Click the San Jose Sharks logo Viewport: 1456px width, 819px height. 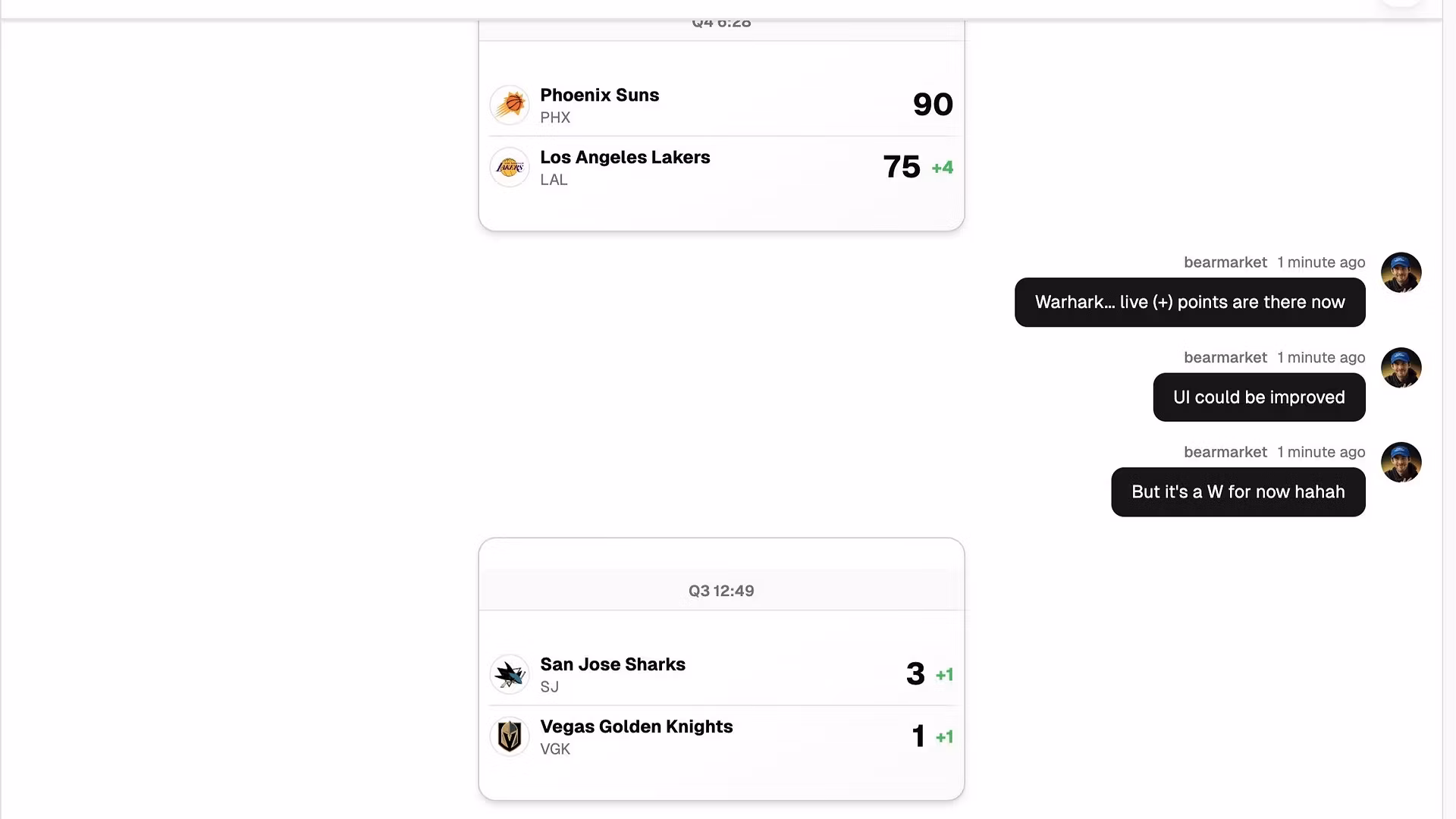point(510,674)
